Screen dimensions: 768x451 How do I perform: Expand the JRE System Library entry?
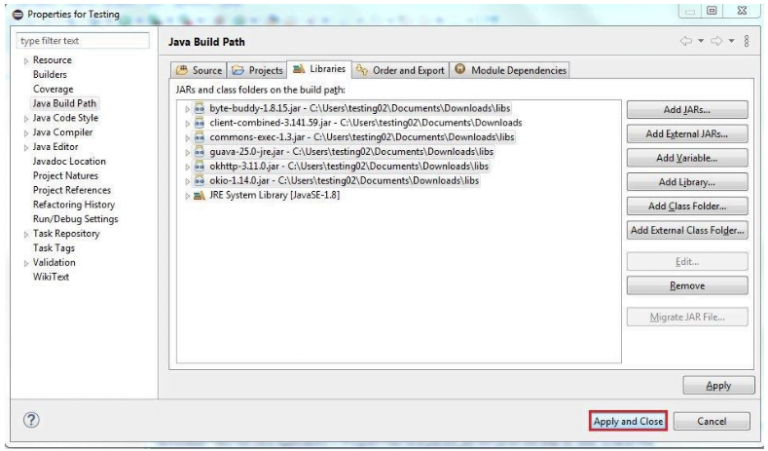coord(187,196)
